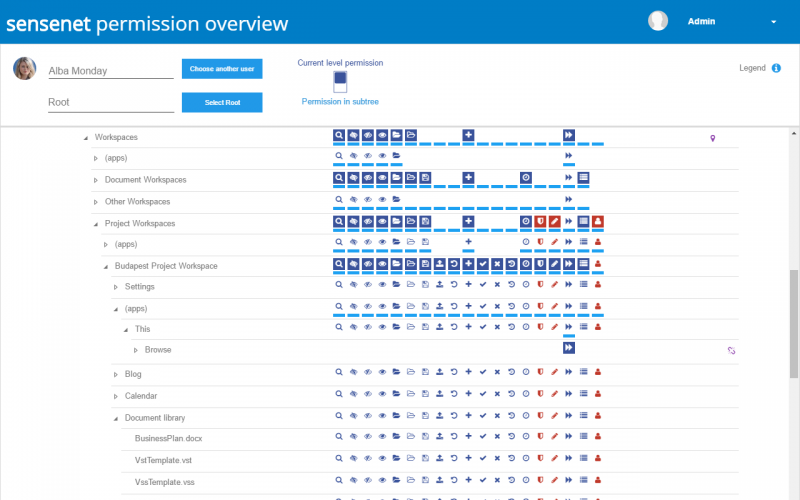Open the Admin user dropdown arrow
The width and height of the screenshot is (800, 500).
click(773, 22)
